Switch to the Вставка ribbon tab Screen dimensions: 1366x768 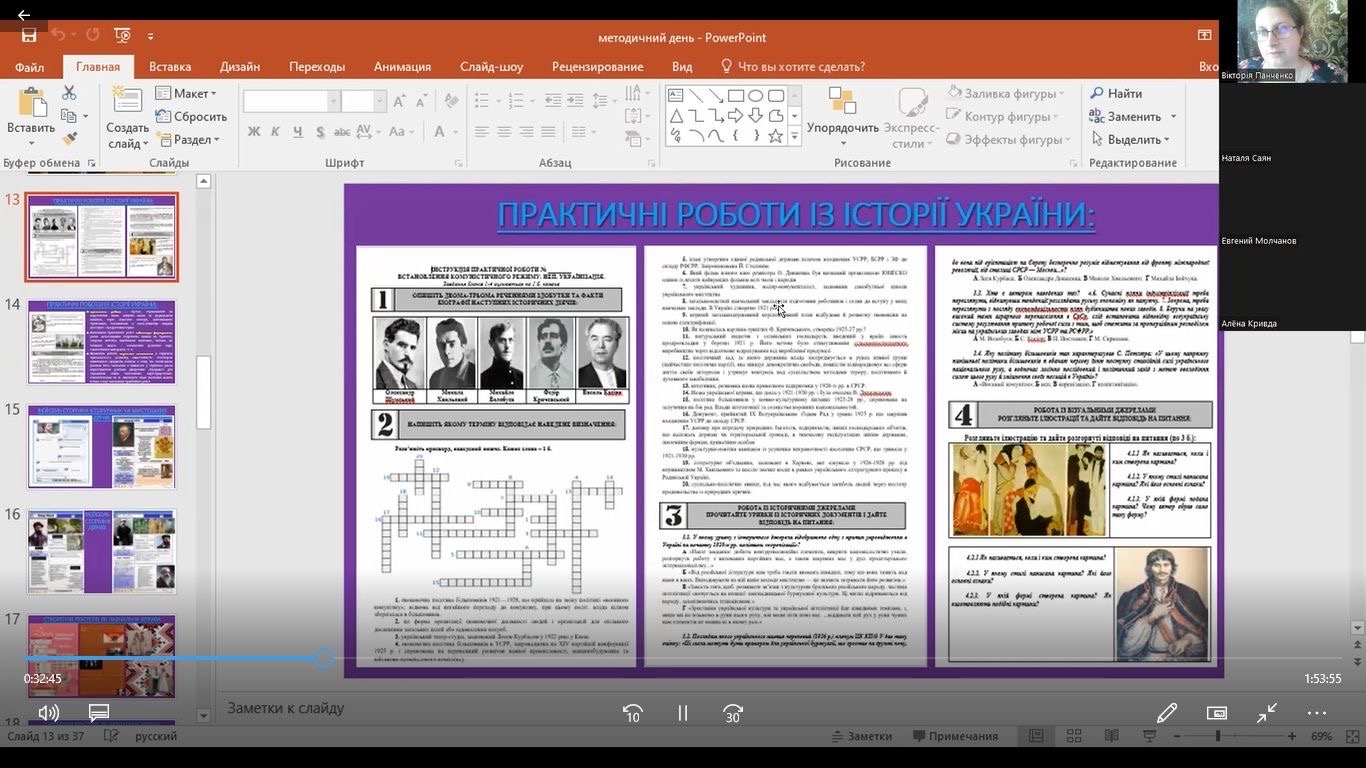click(170, 67)
